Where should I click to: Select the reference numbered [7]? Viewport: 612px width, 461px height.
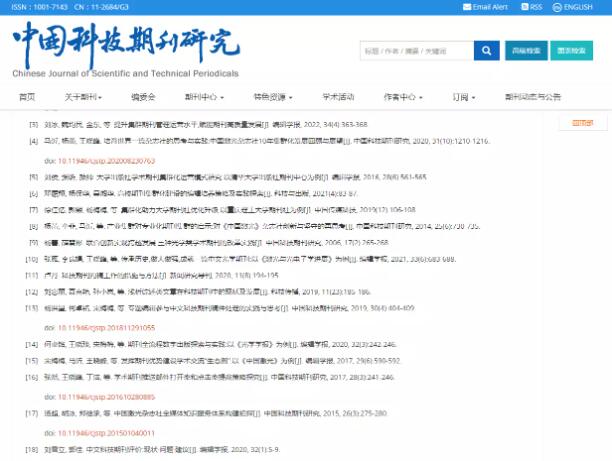222,210
